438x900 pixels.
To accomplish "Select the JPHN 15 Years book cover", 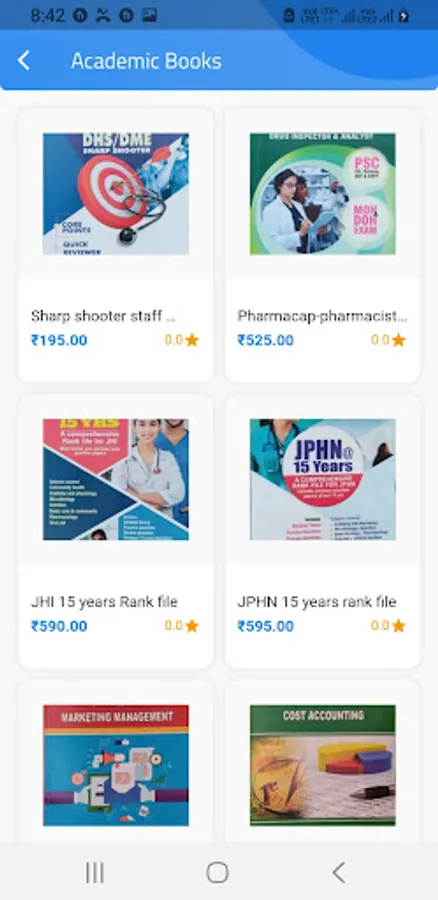I will coord(323,479).
